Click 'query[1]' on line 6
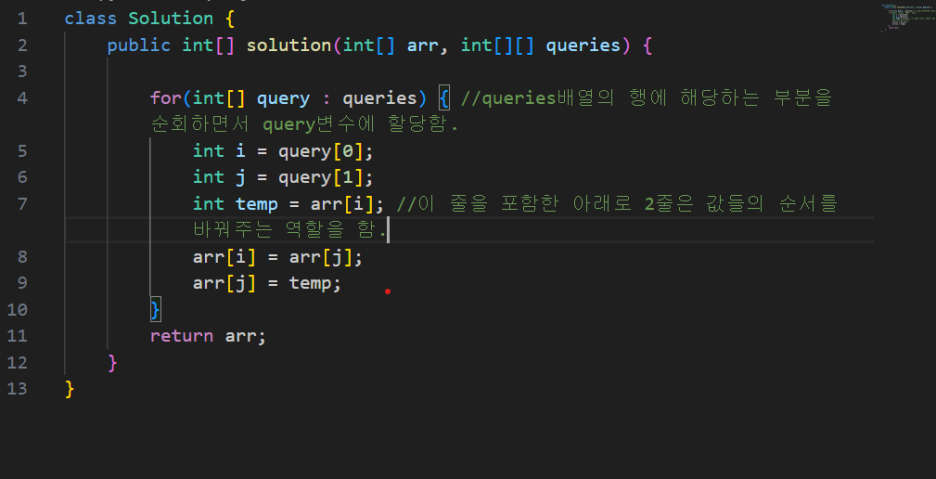Viewport: 936px width, 479px height. click(x=320, y=177)
